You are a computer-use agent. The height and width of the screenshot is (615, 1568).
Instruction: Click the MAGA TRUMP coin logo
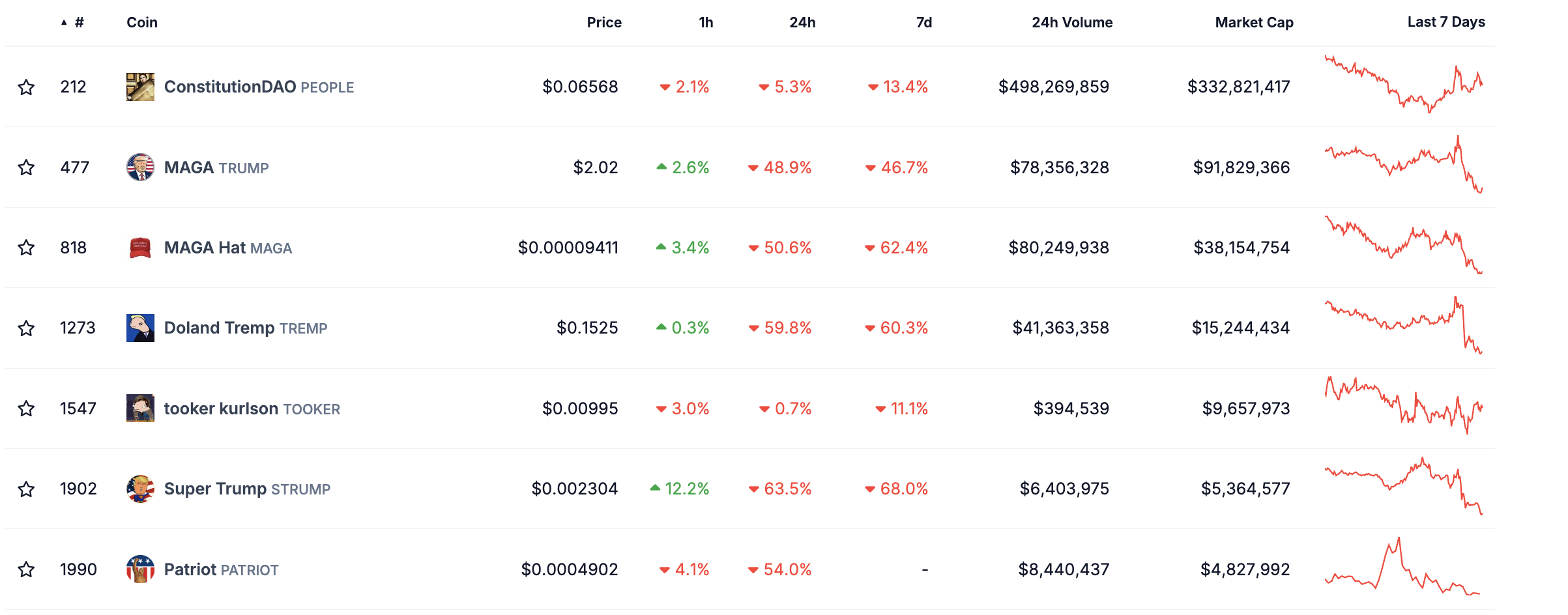140,167
